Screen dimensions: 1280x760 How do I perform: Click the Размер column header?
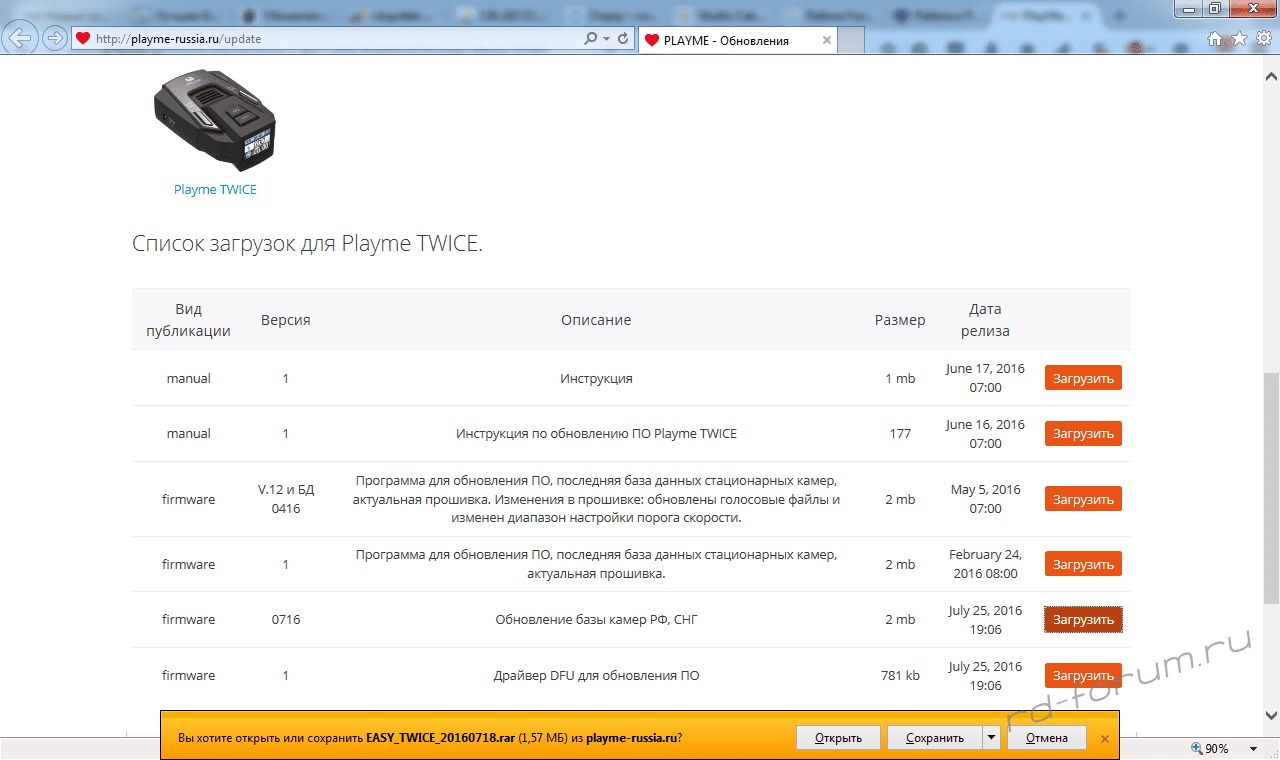tap(900, 320)
